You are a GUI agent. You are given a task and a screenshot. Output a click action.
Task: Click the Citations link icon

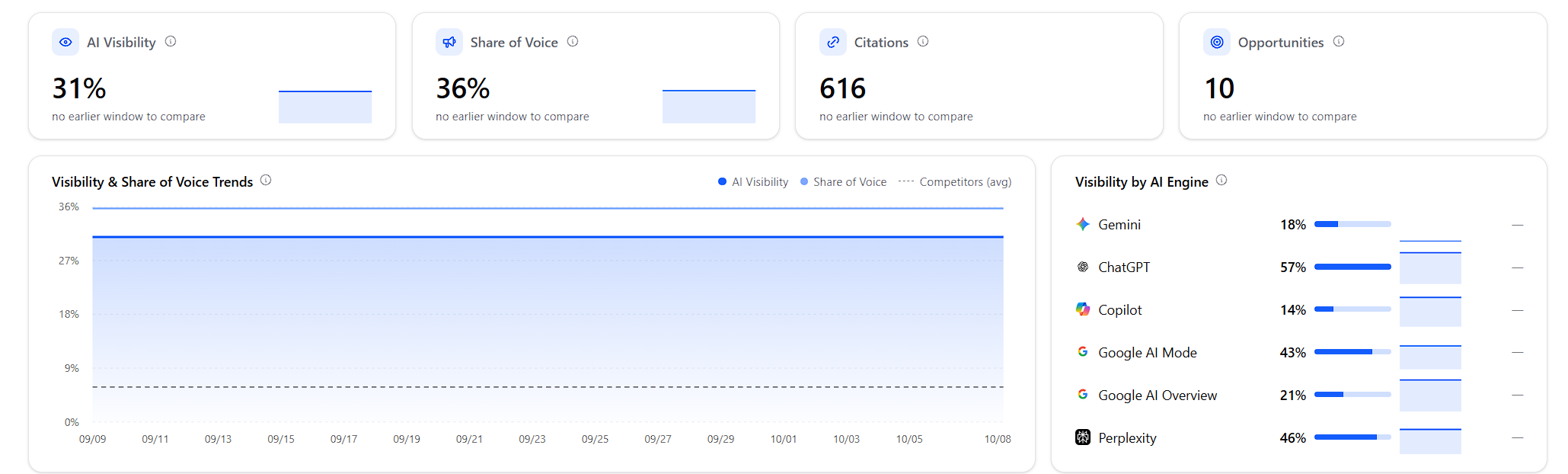point(833,42)
